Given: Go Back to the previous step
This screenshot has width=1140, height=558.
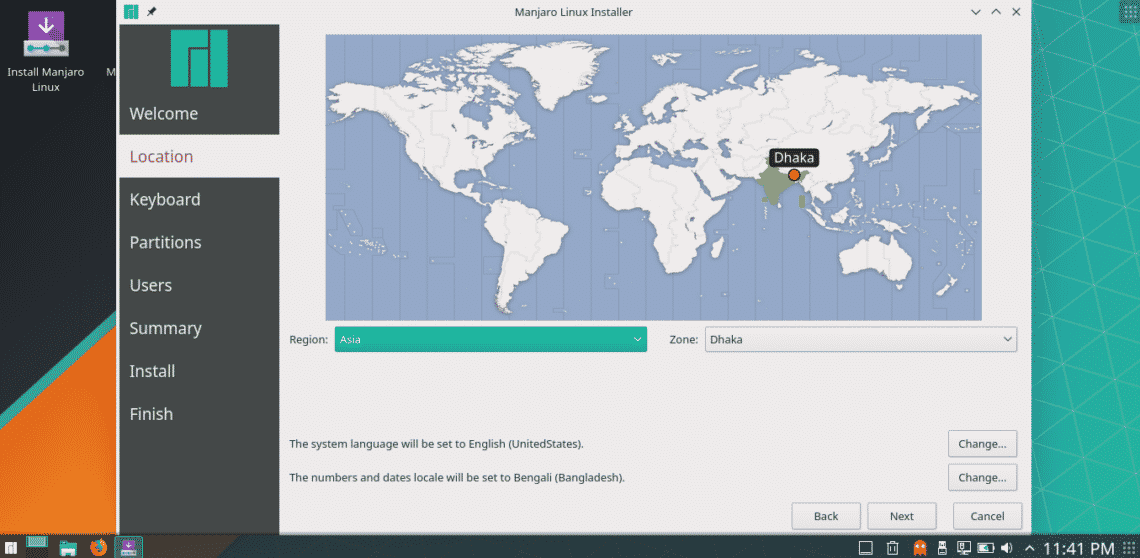Looking at the screenshot, I should [826, 516].
